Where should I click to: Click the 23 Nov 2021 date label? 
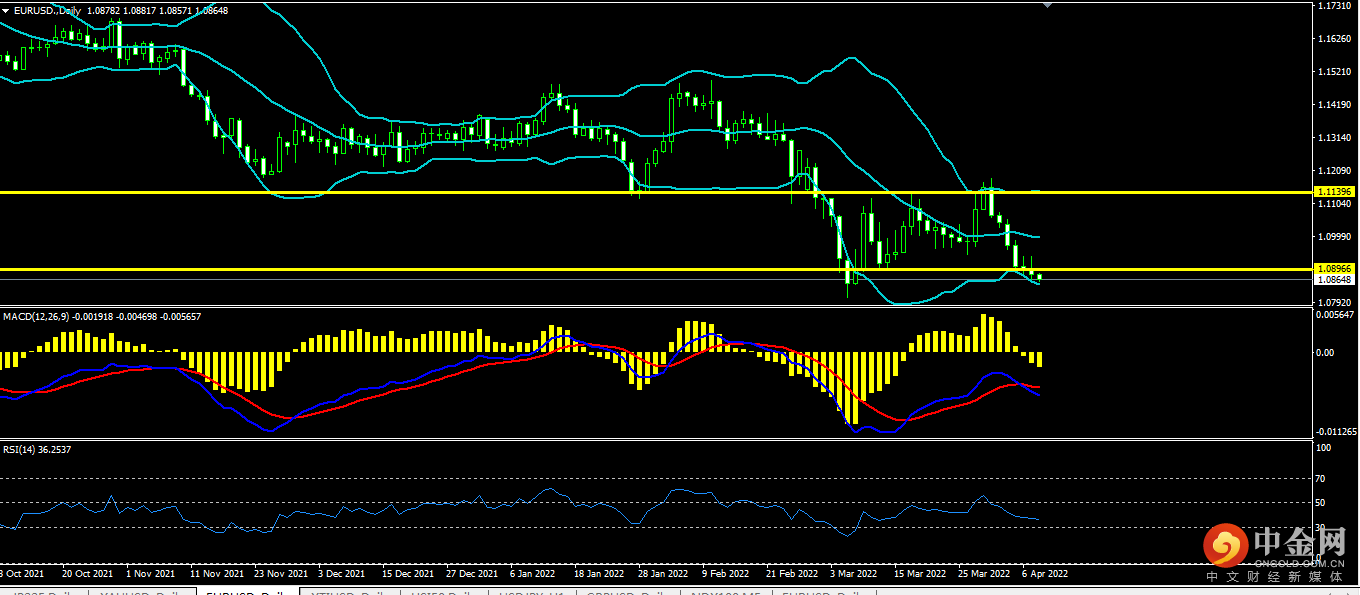(281, 574)
